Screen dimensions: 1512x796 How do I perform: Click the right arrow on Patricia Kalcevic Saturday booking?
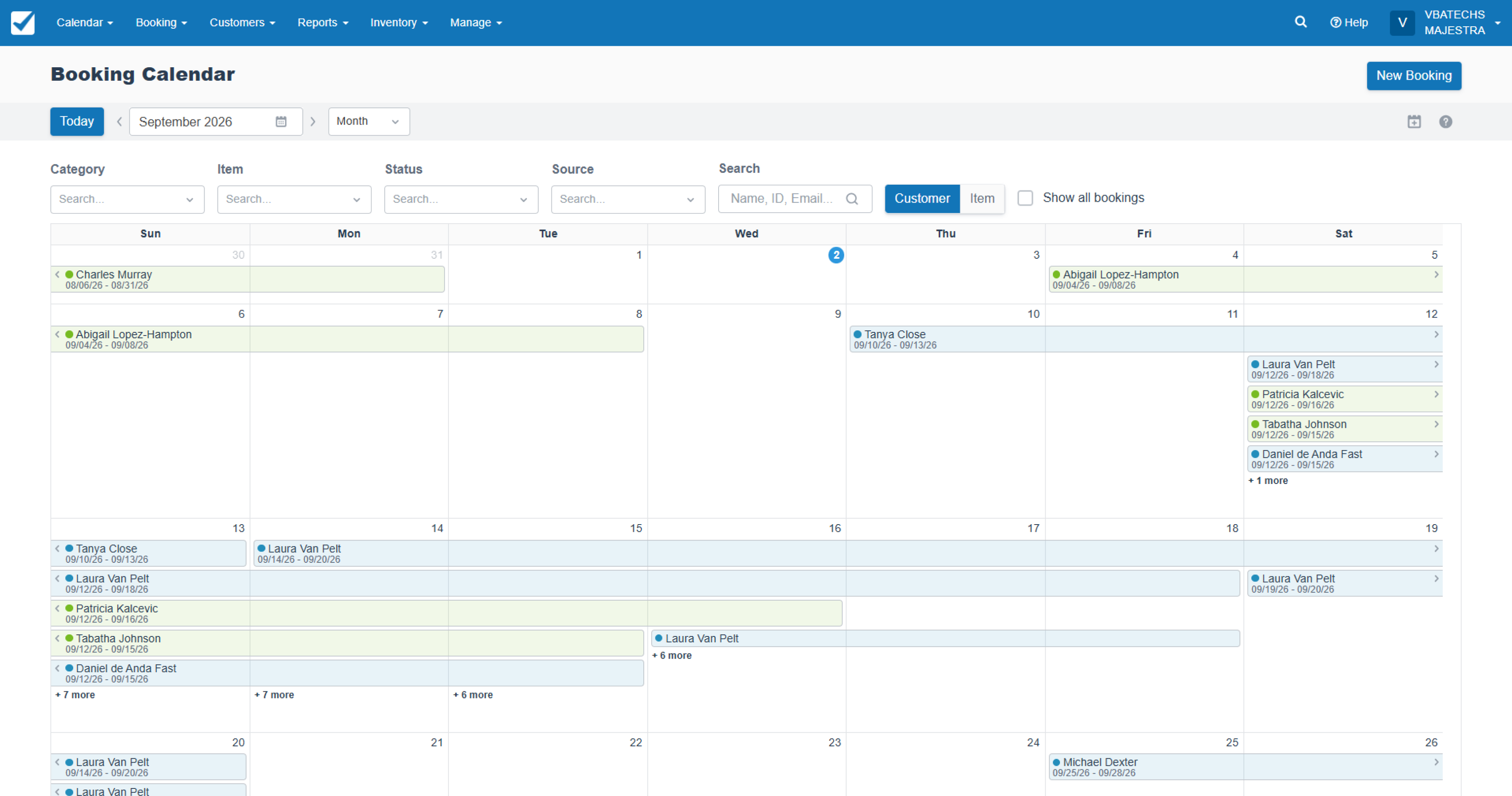tap(1436, 394)
